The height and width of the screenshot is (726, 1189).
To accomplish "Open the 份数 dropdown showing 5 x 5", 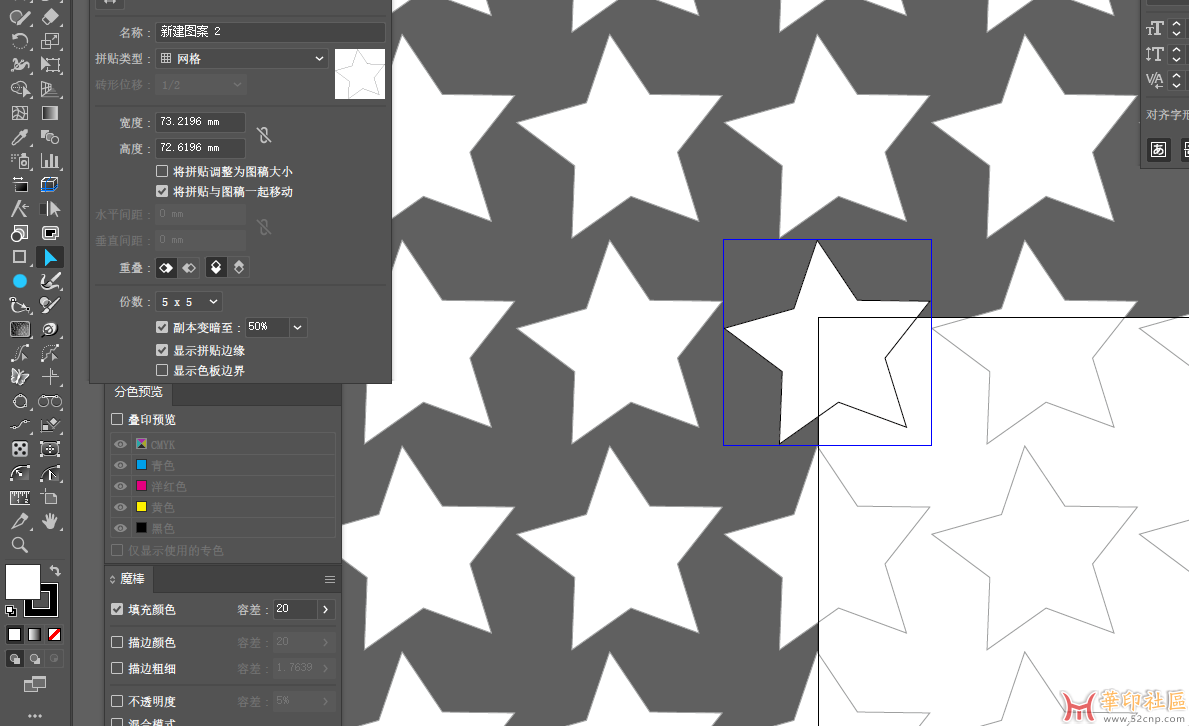I will [189, 302].
